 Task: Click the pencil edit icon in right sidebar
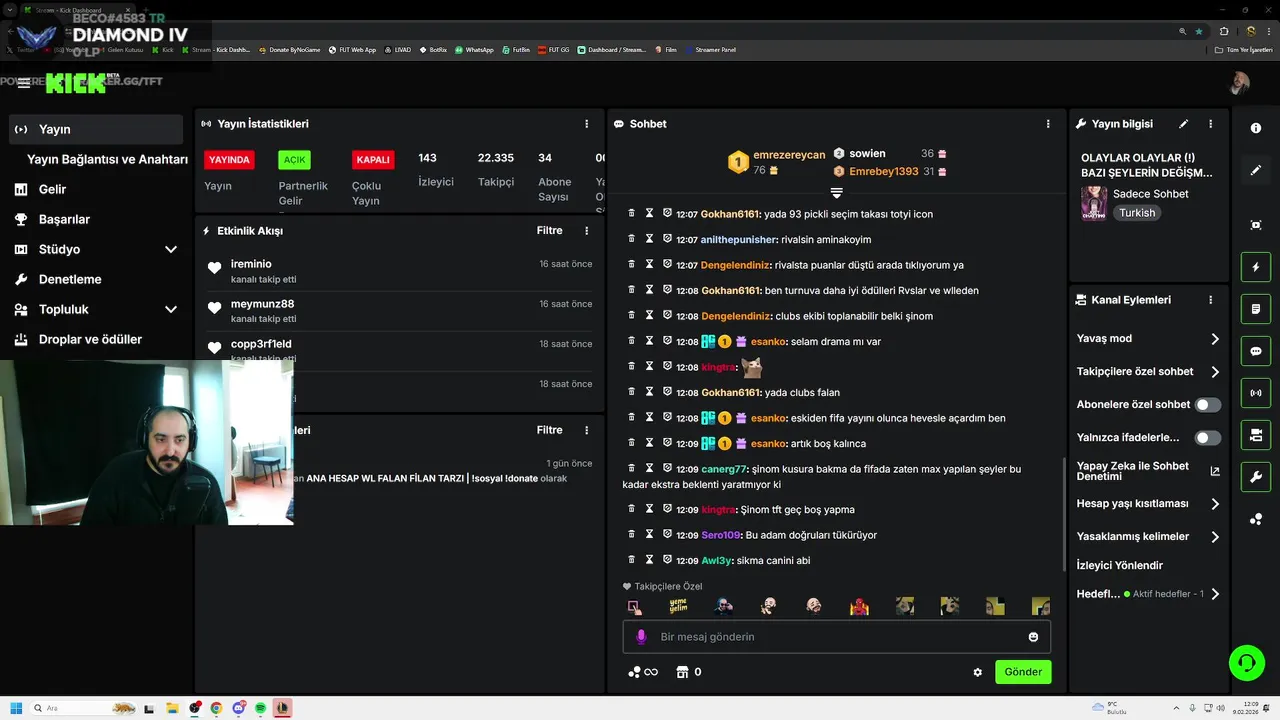[x=1256, y=170]
